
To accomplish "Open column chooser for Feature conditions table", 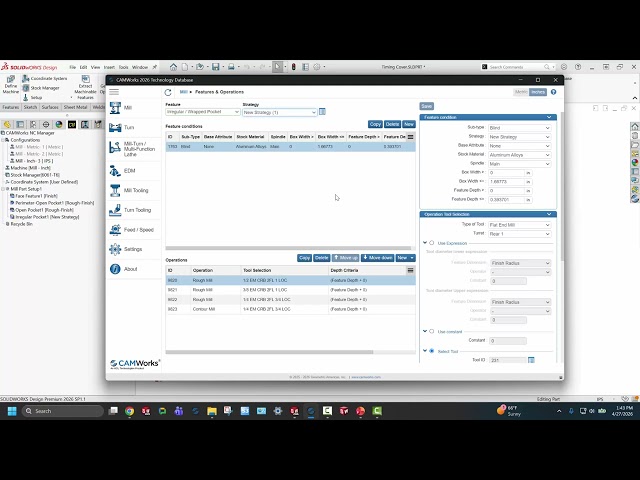I will (x=411, y=137).
